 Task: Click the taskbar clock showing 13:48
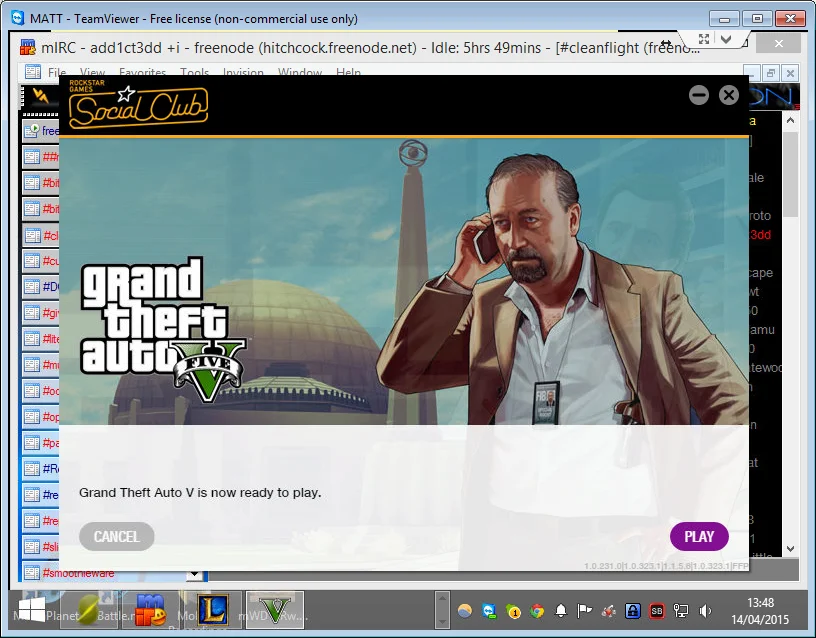point(760,611)
